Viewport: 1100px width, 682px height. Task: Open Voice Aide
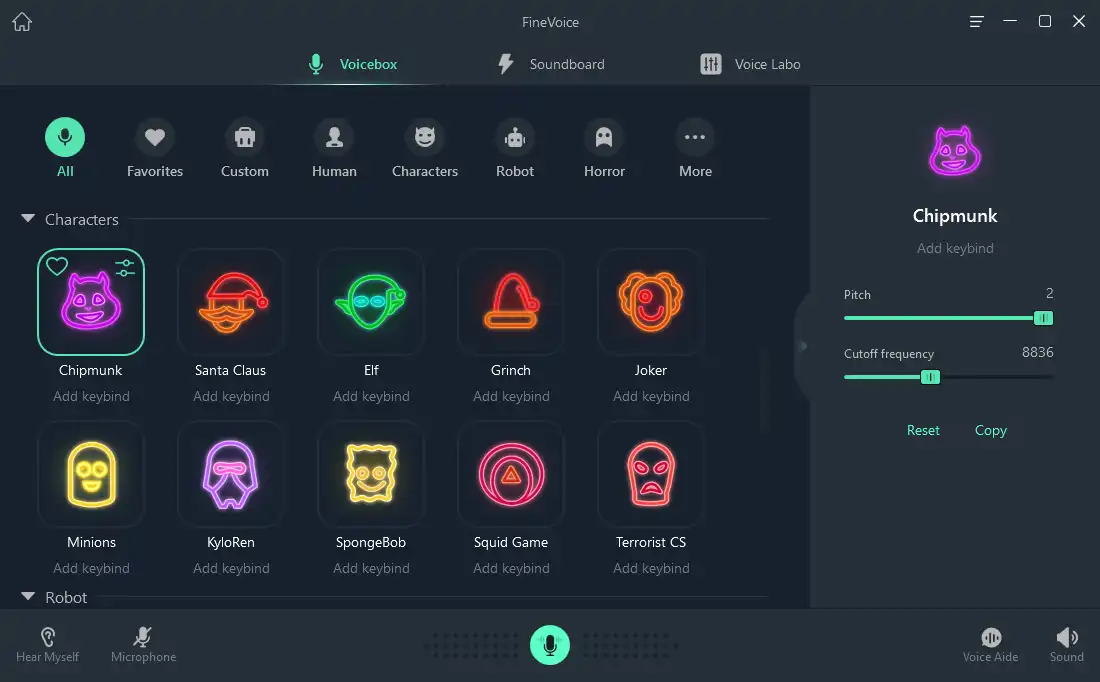click(991, 645)
